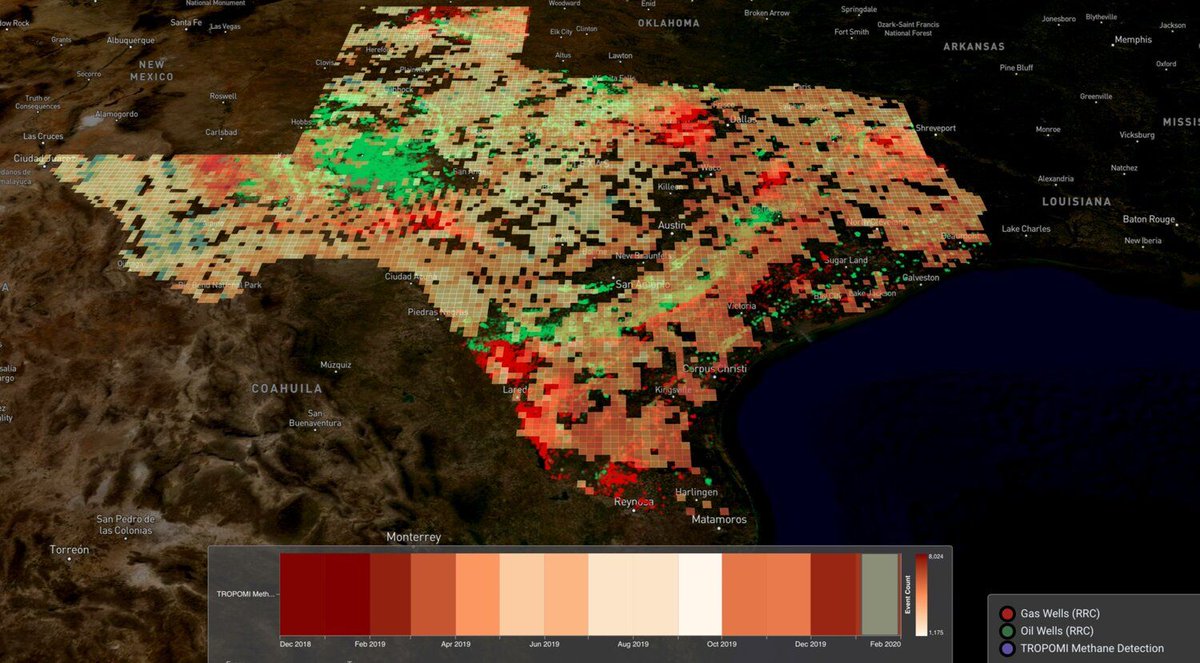Click the Las Cruces map label
Screen dimensions: 1200x663
44,136
